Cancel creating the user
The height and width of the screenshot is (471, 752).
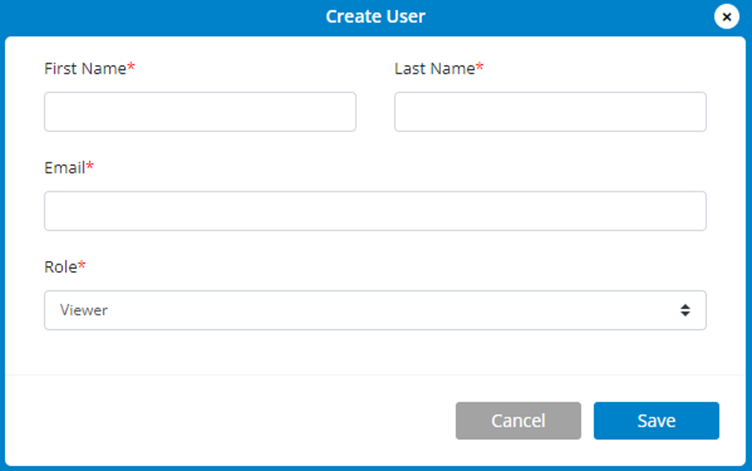pyautogui.click(x=518, y=421)
